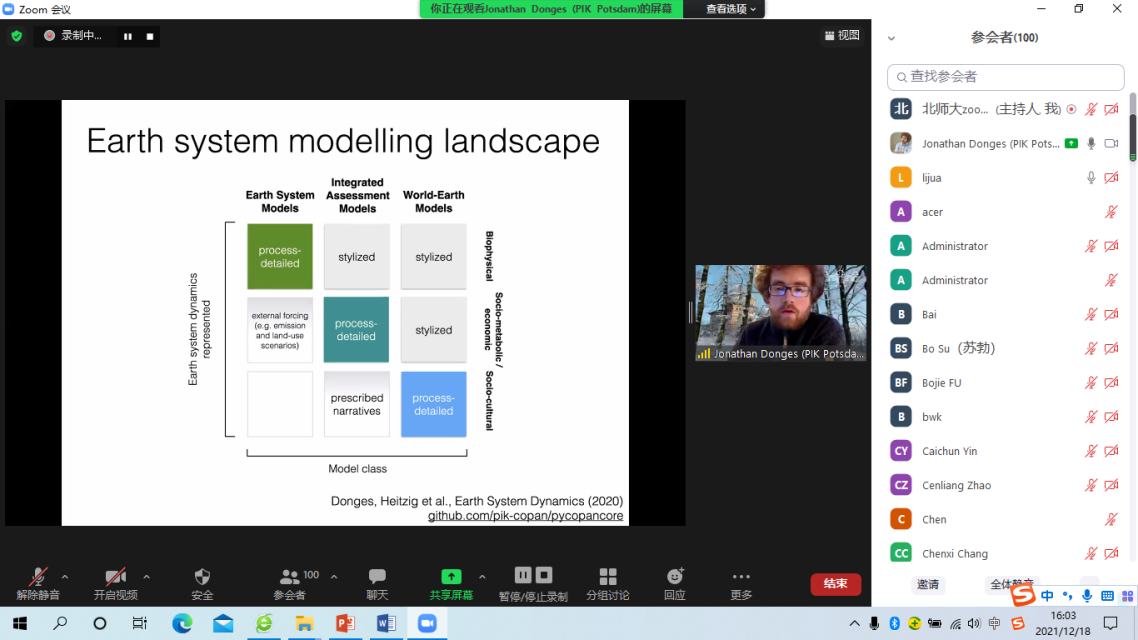
Task: Click the green encryption shield icon
Action: click(16, 36)
